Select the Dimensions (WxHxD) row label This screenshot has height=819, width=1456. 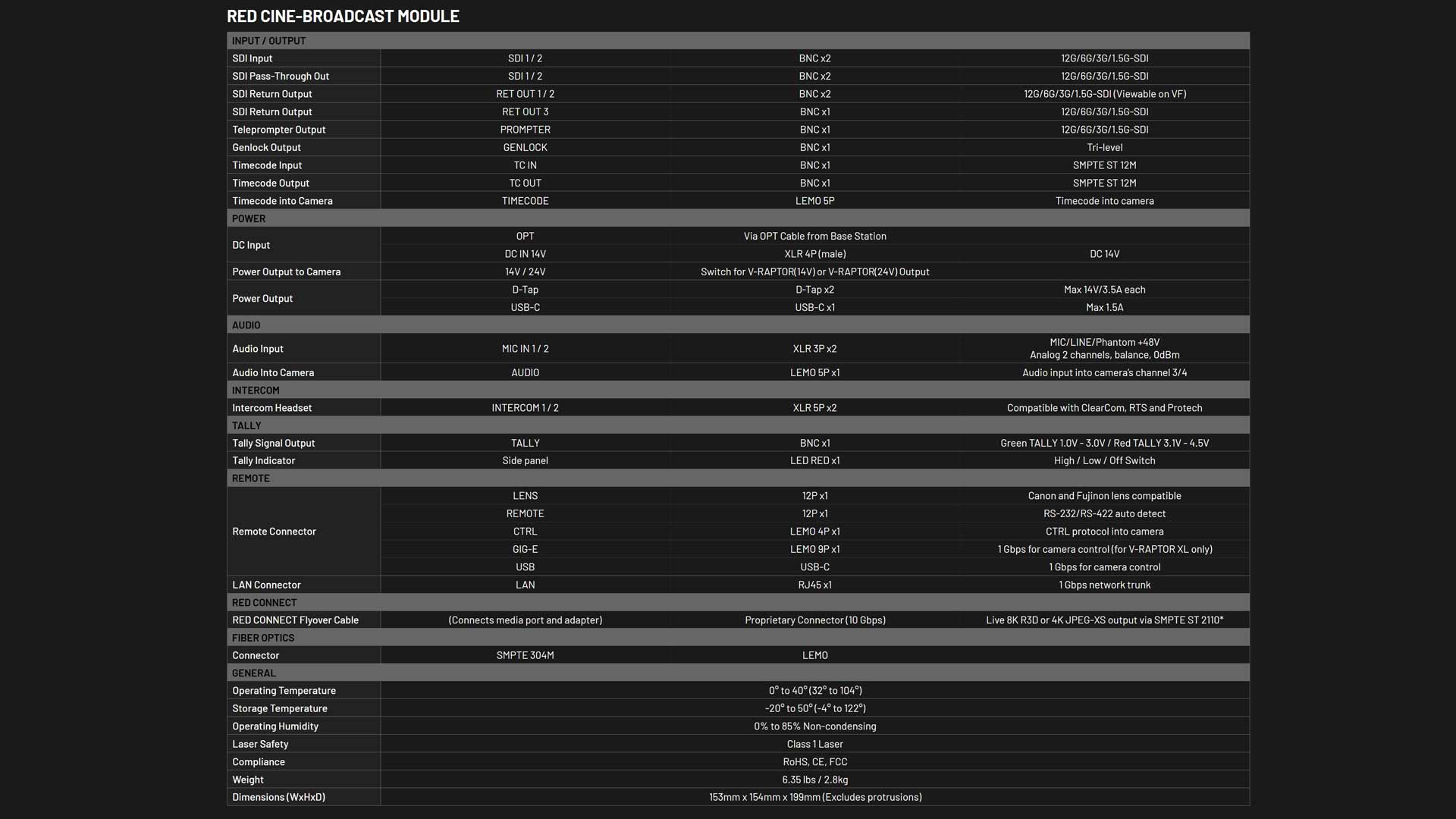pos(278,797)
